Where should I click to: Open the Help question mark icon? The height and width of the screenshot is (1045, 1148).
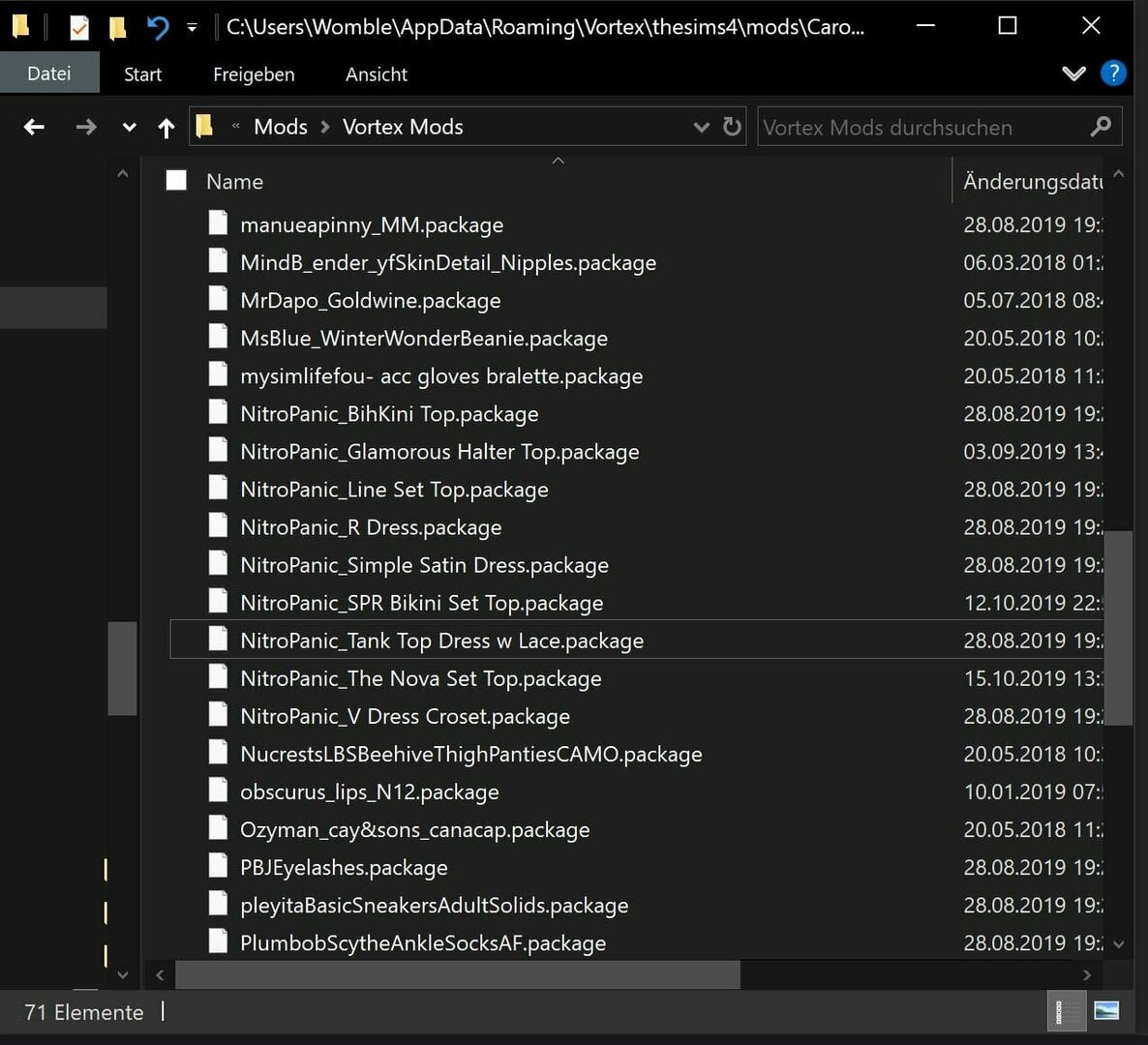click(1113, 74)
